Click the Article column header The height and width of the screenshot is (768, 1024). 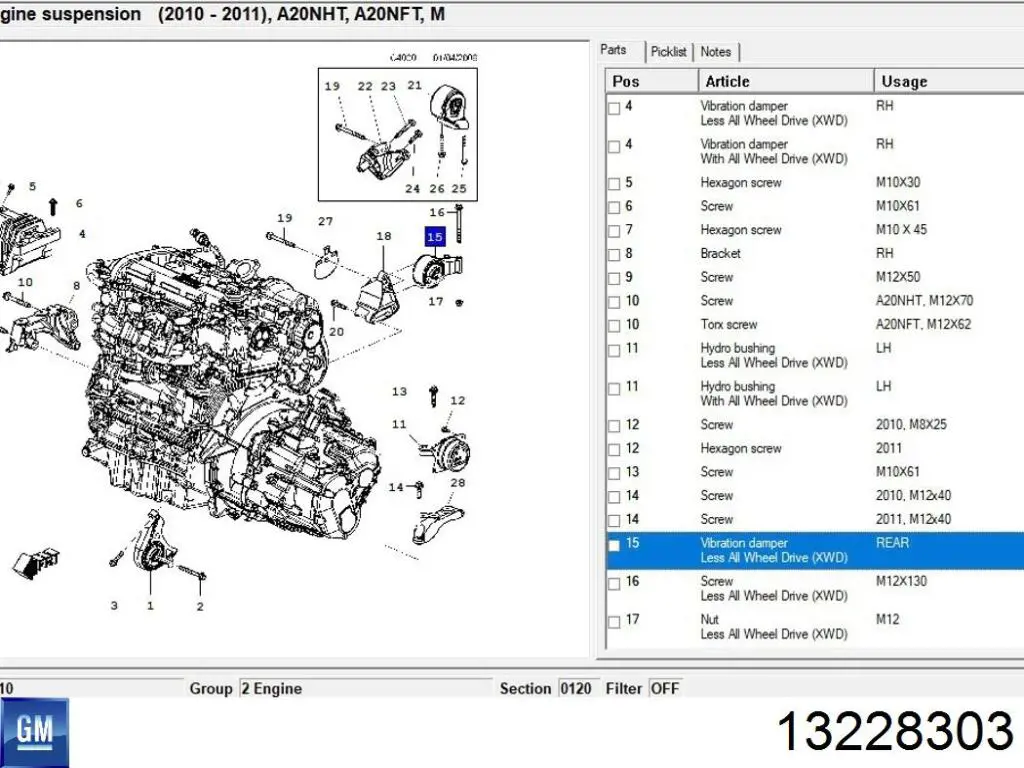(786, 82)
